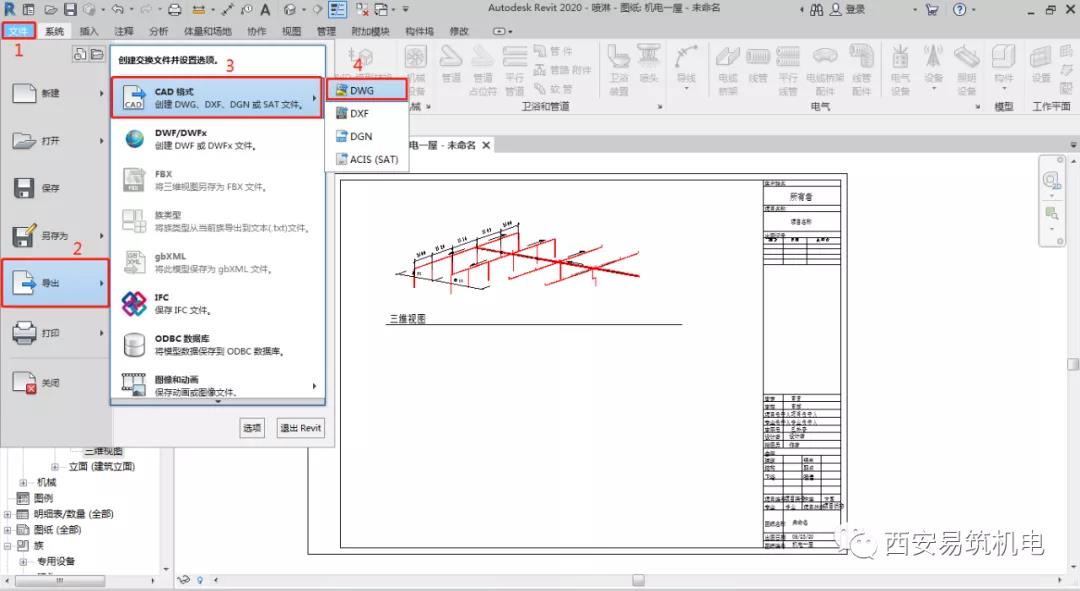Click the Undo arrow in quick access toolbar
The height and width of the screenshot is (591, 1080).
click(116, 10)
